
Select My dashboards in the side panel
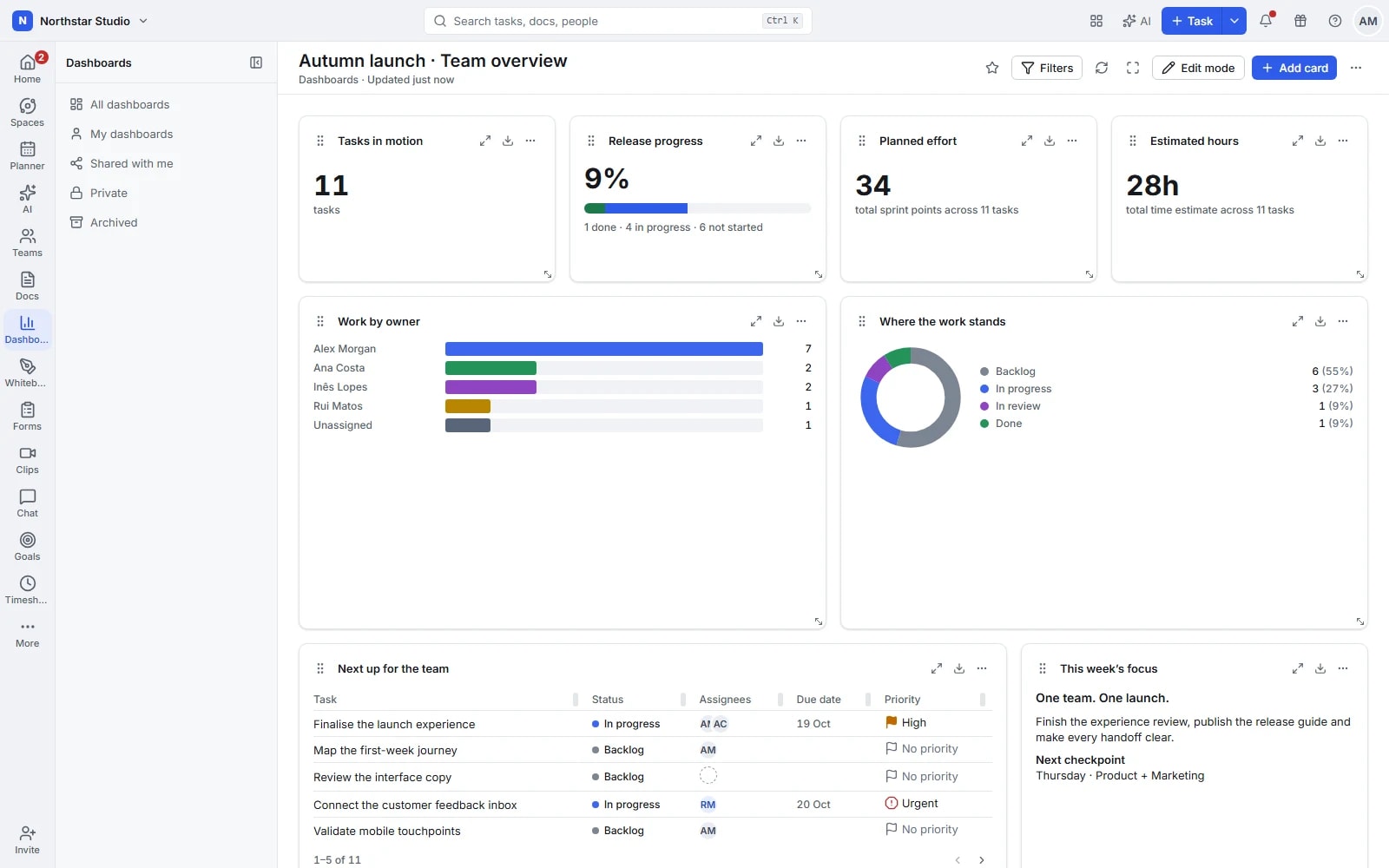(x=167, y=134)
